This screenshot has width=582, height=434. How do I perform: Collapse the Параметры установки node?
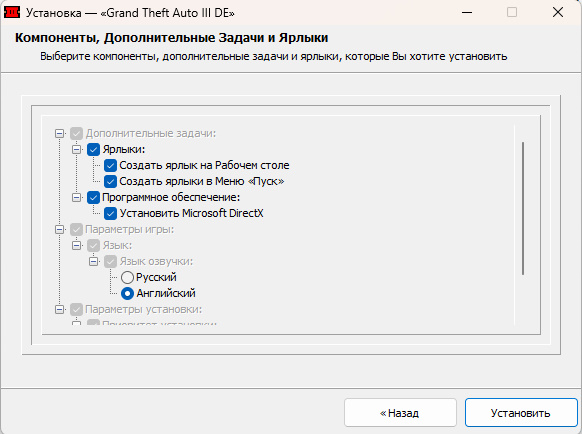click(x=59, y=309)
